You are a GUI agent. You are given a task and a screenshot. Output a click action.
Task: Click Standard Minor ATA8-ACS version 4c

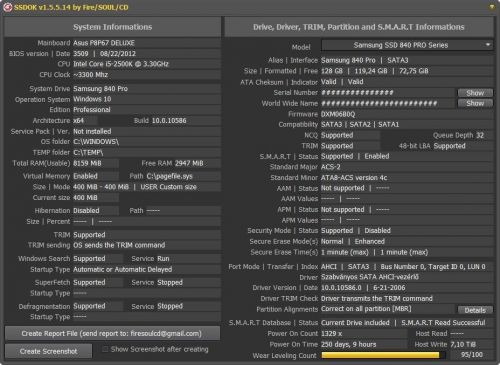(x=354, y=178)
